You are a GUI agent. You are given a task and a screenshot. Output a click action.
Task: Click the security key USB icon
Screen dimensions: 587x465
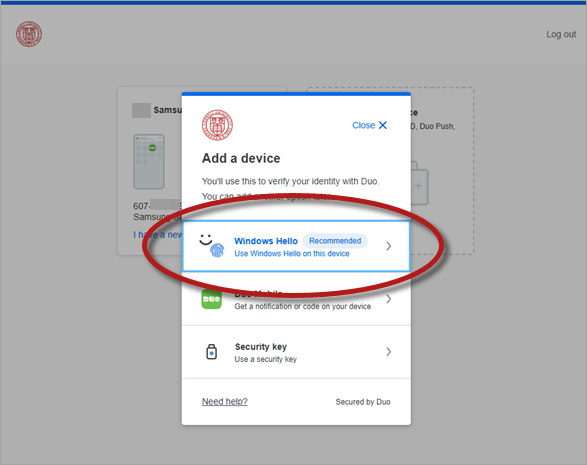tap(212, 352)
